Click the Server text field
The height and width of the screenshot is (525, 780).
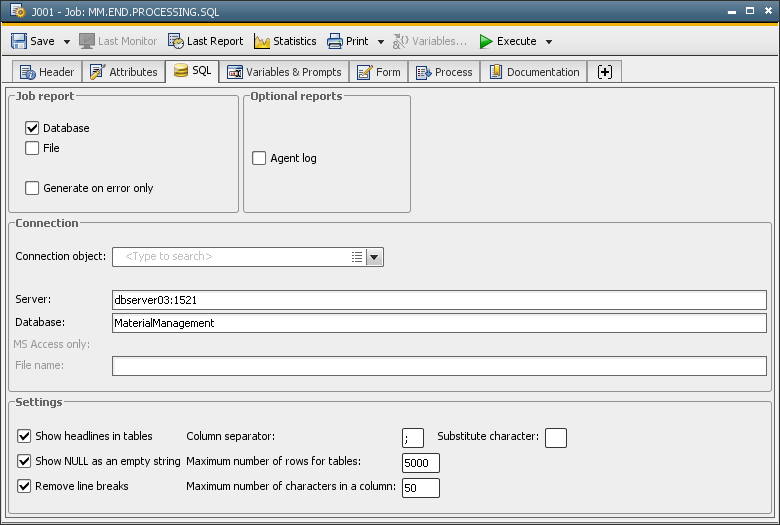click(438, 300)
